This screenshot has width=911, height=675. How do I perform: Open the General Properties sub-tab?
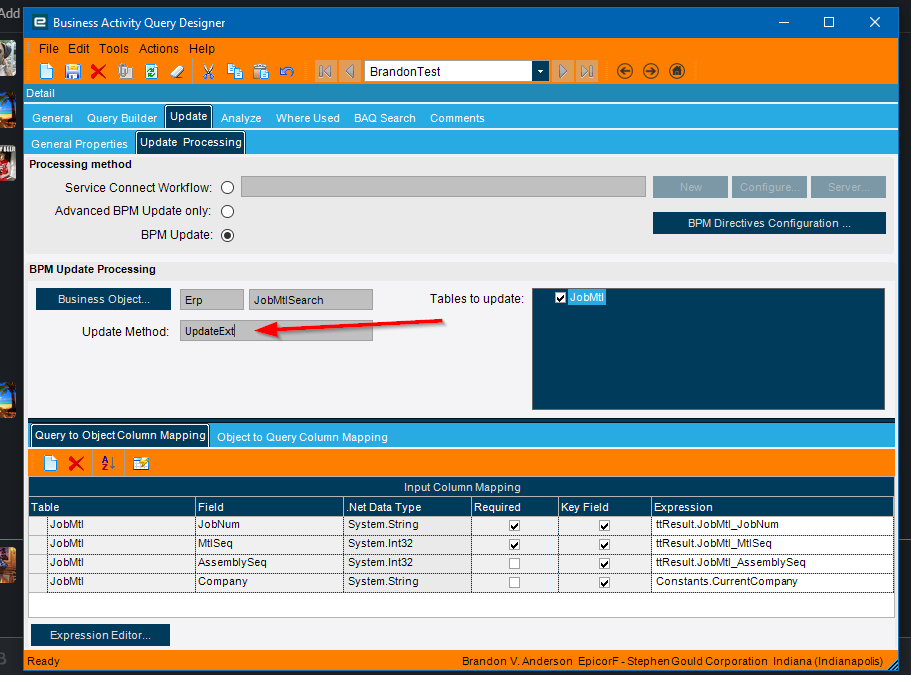[x=80, y=144]
